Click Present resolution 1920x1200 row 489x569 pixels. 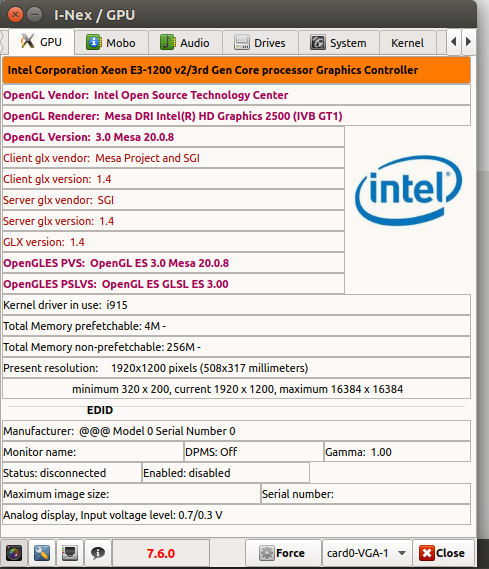click(x=237, y=368)
